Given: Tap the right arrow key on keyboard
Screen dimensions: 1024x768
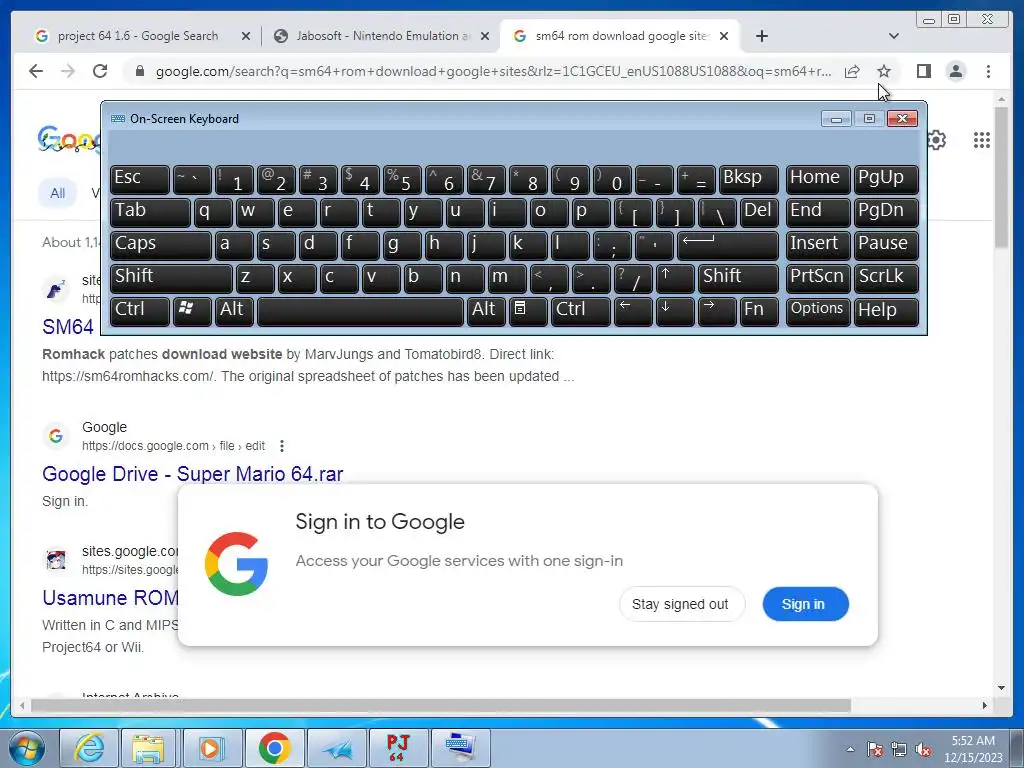Looking at the screenshot, I should 716,311.
